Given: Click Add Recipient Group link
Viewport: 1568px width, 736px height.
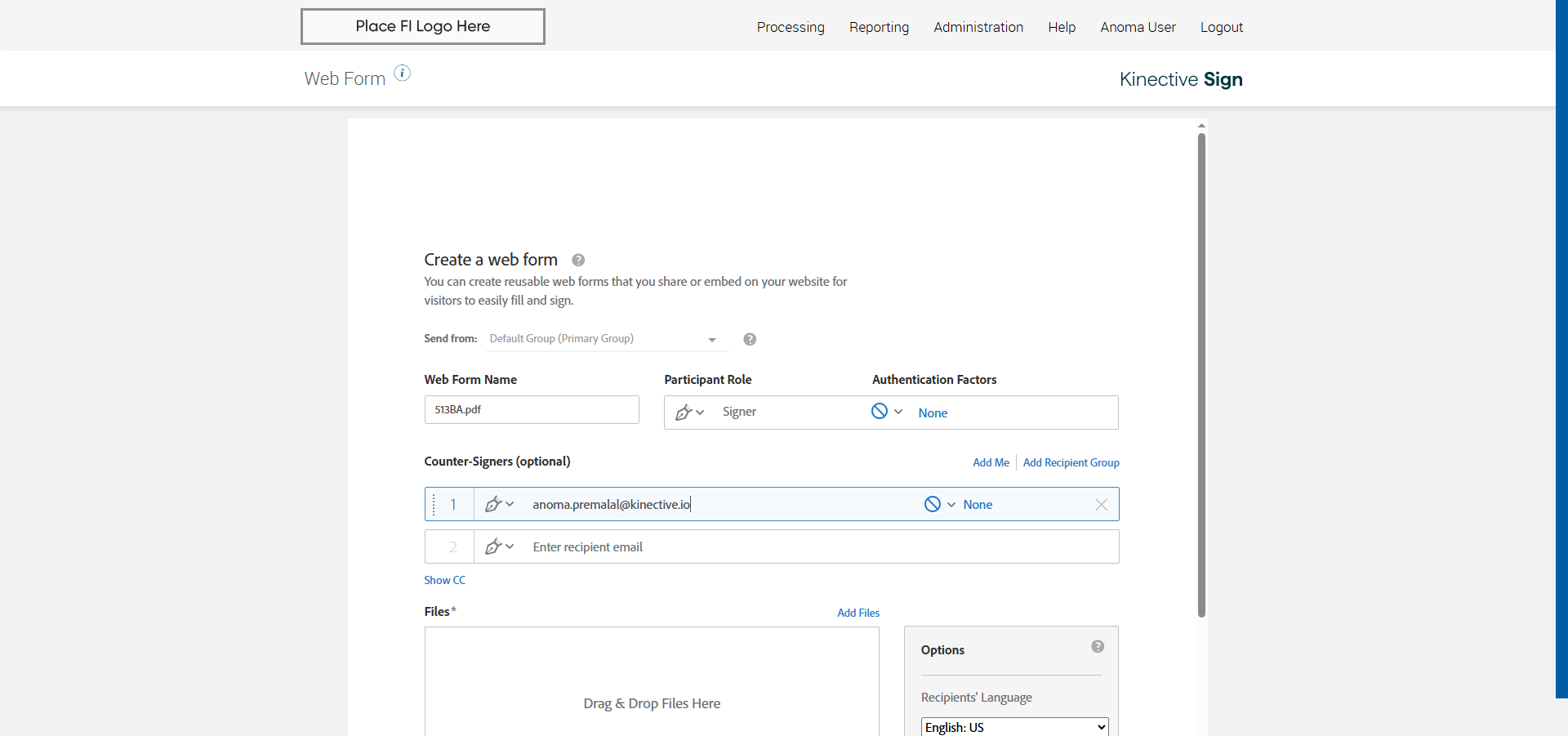Looking at the screenshot, I should tap(1071, 463).
